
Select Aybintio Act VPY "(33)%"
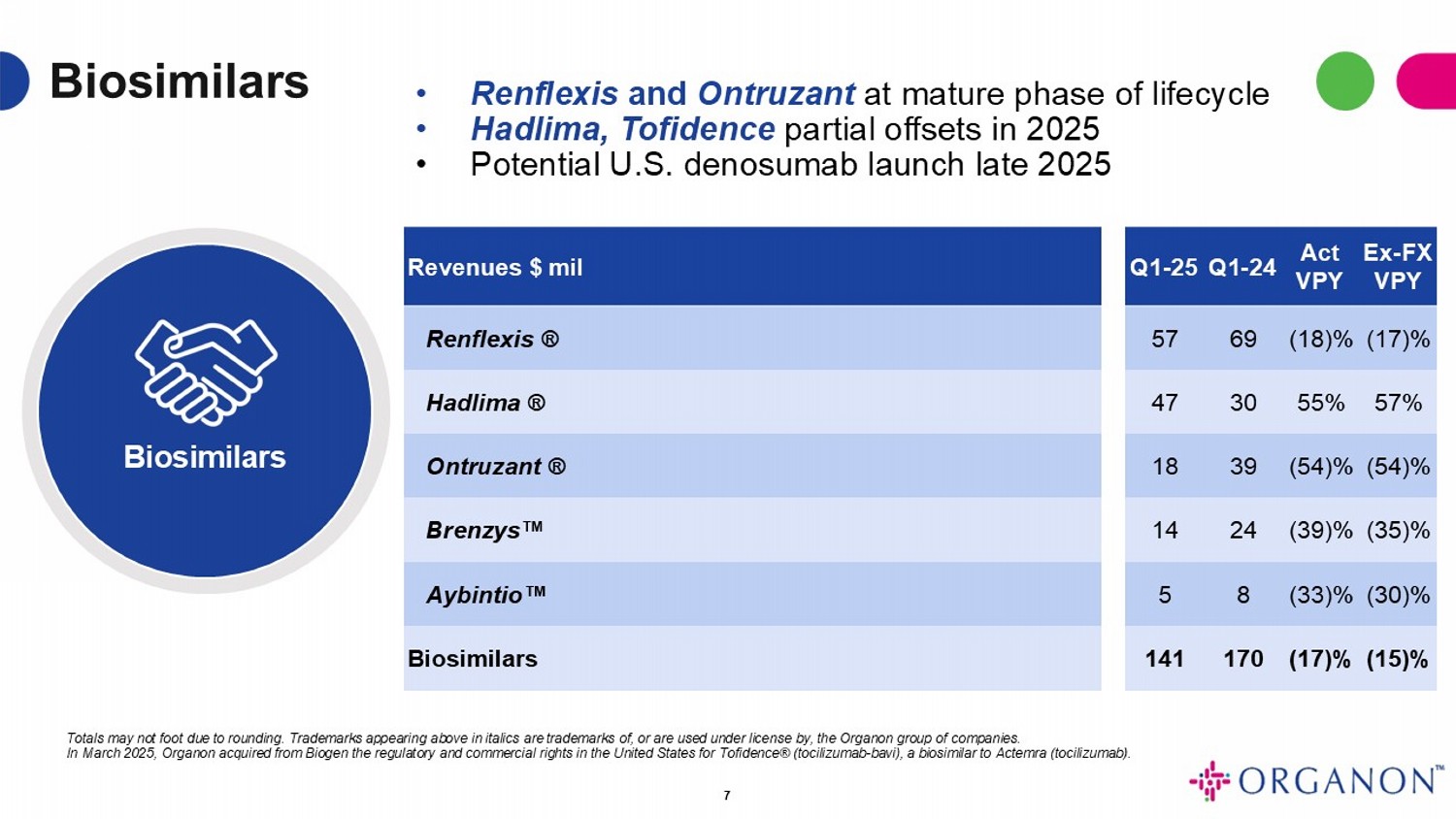coord(1321,595)
